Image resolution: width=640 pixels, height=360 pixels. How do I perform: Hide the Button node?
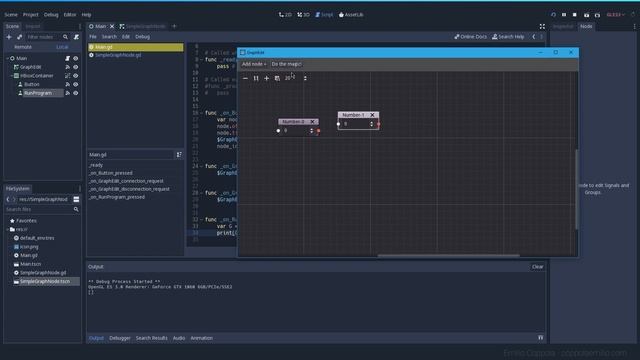coord(76,84)
